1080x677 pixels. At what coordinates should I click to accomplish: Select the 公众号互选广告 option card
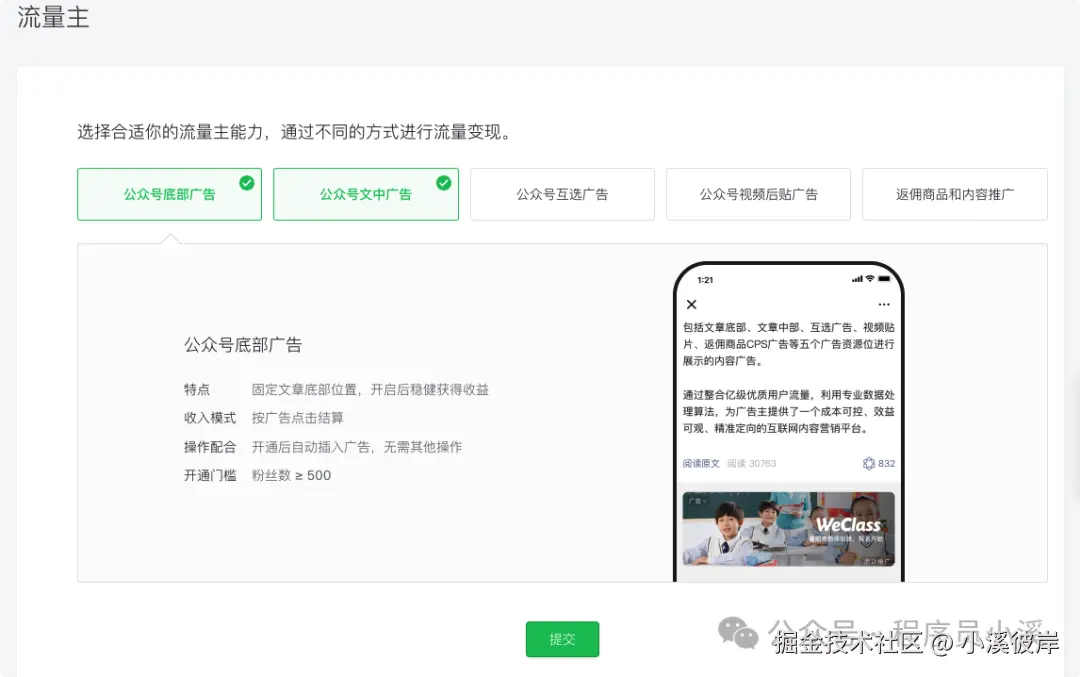562,194
